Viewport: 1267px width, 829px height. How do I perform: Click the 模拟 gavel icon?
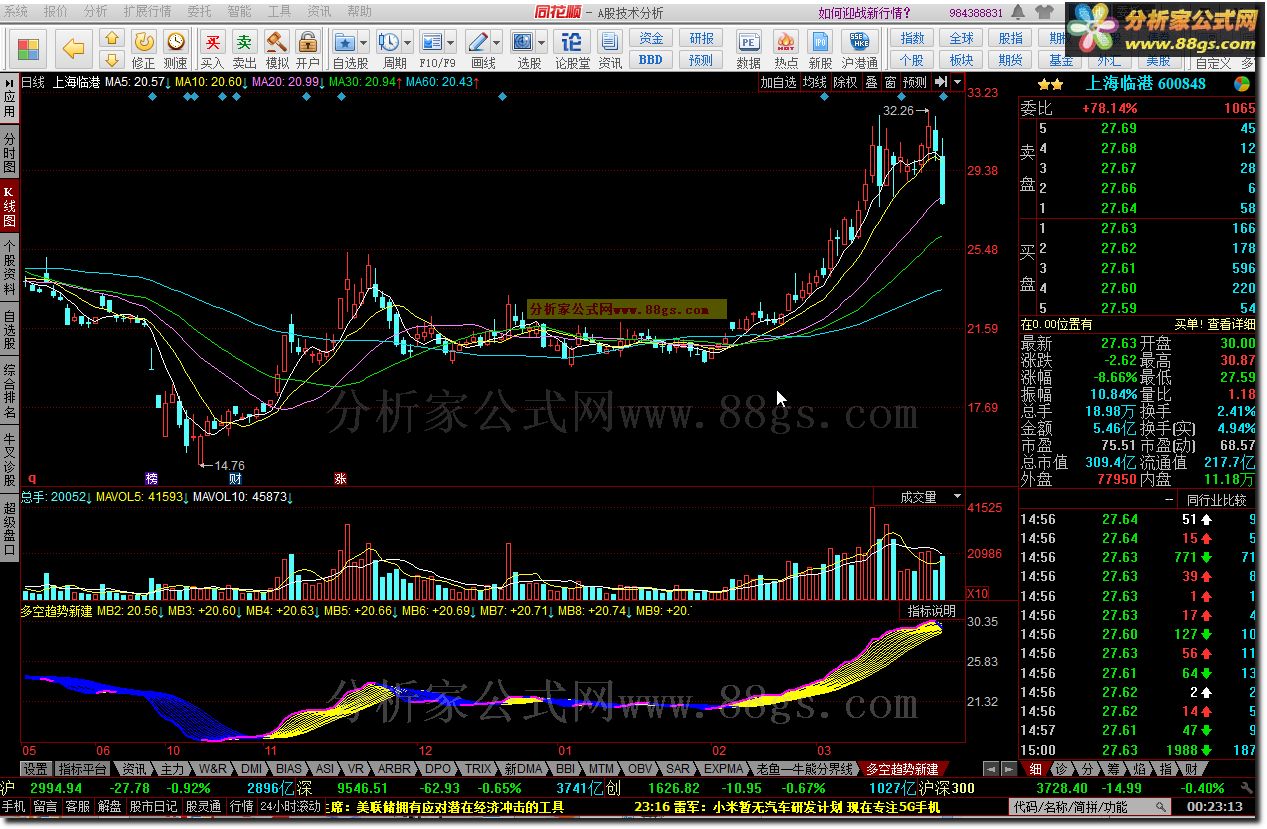tap(276, 42)
